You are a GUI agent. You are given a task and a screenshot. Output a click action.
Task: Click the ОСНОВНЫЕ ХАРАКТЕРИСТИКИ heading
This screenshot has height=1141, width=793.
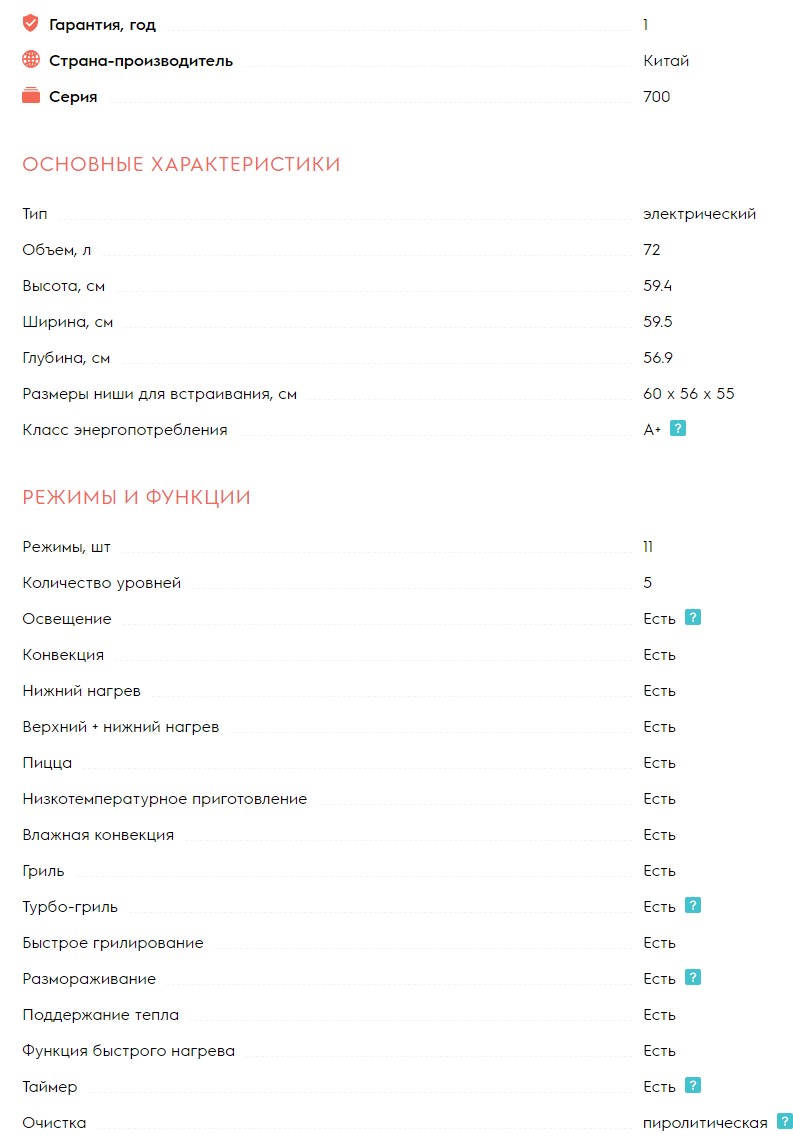coord(181,164)
